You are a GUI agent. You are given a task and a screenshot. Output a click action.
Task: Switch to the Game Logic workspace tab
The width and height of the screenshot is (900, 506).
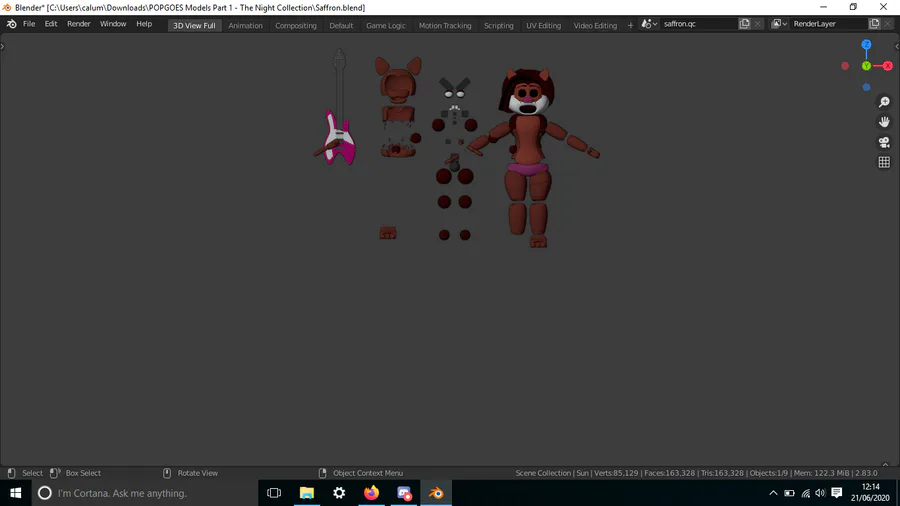coord(386,25)
